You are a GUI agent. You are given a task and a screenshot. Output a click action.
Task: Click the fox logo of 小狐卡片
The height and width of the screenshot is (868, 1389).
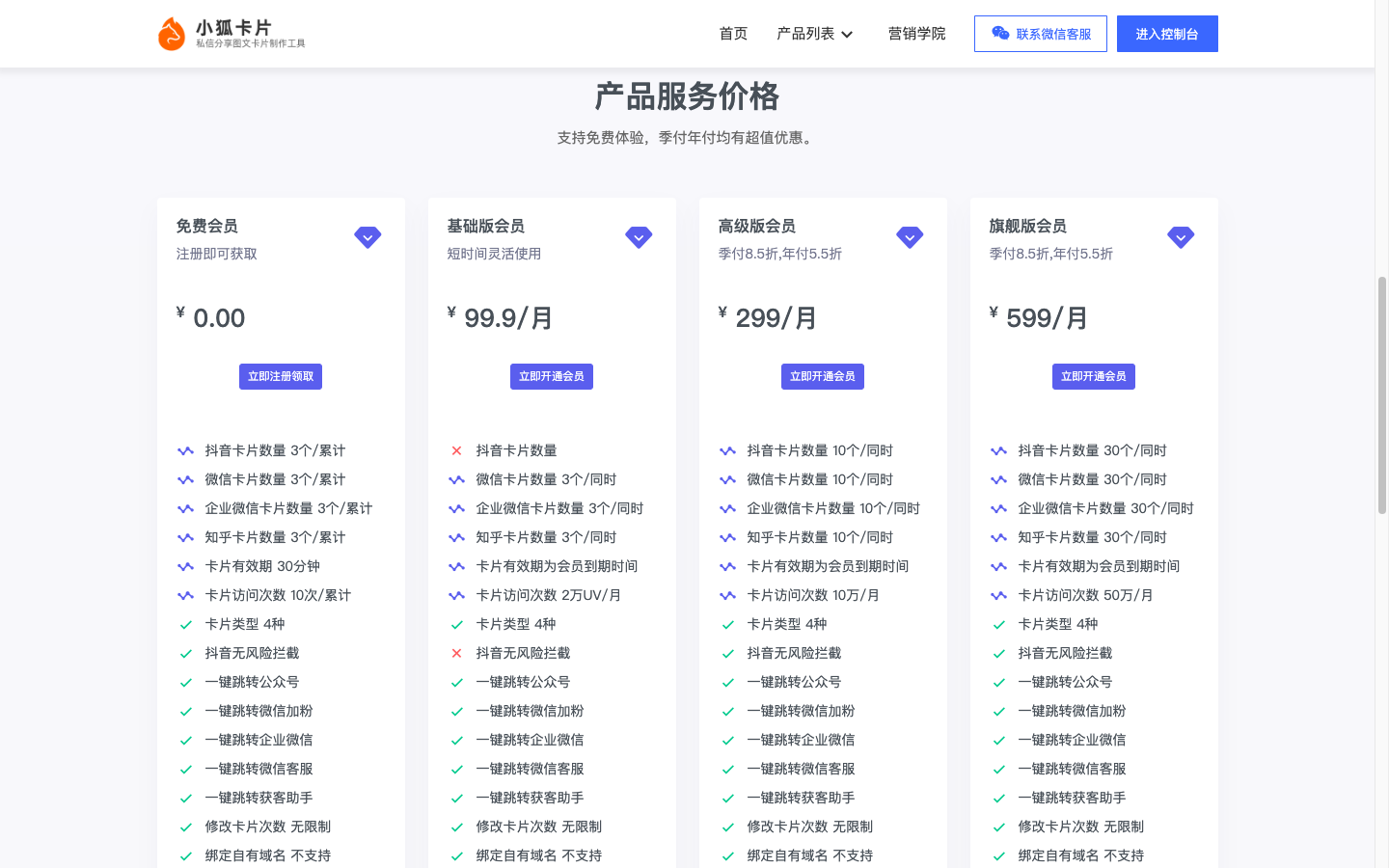coord(171,33)
